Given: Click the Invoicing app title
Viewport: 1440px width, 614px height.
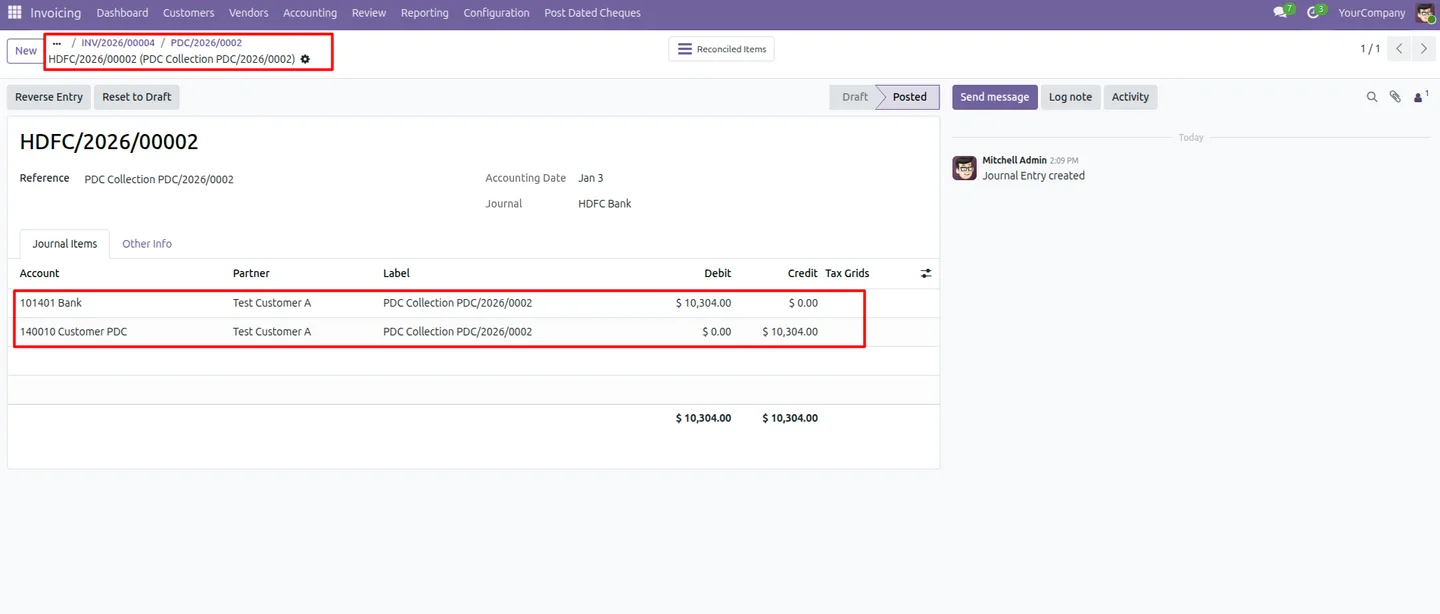Looking at the screenshot, I should point(55,13).
